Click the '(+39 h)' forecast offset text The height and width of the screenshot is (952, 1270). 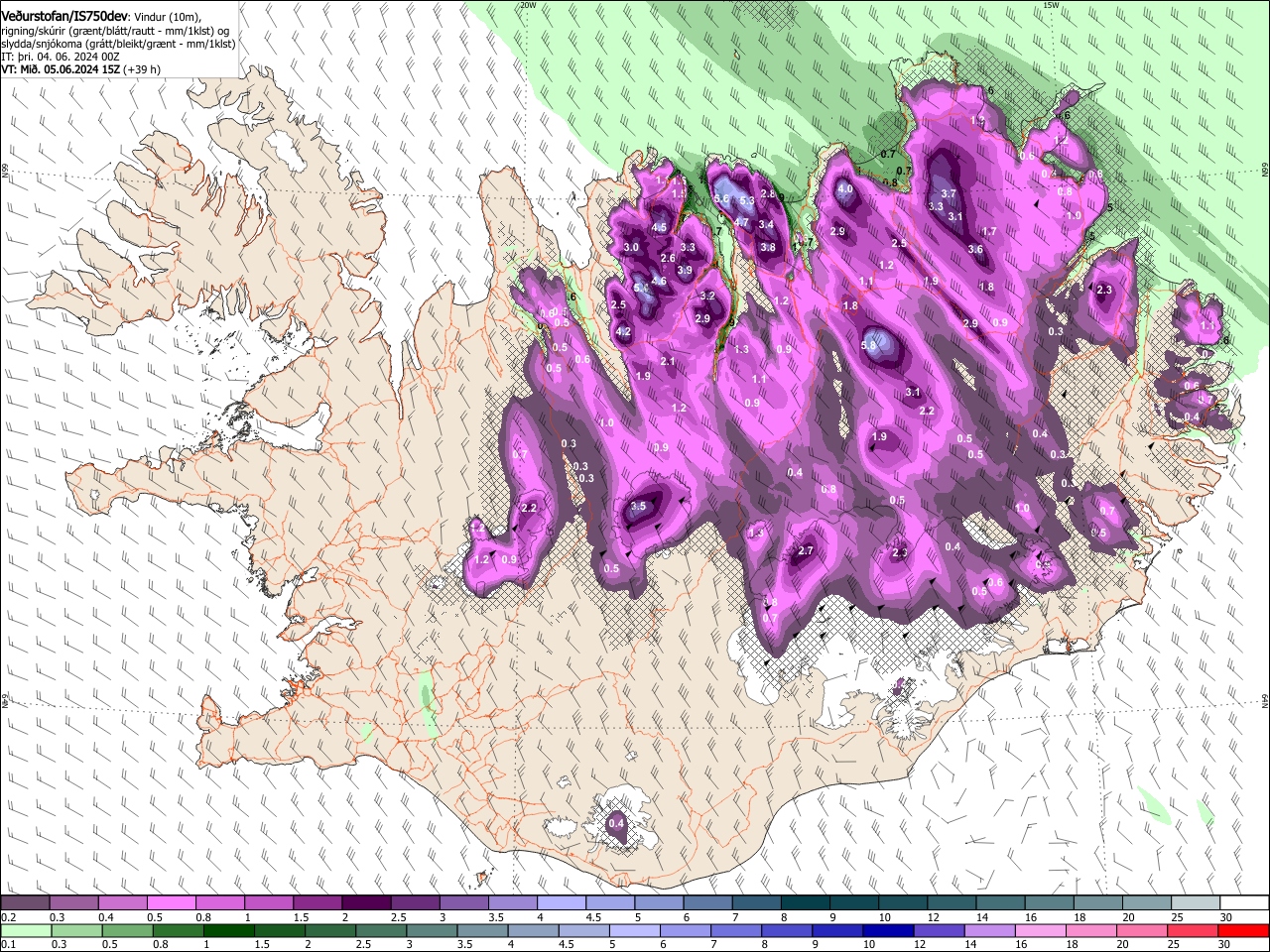pyautogui.click(x=143, y=70)
